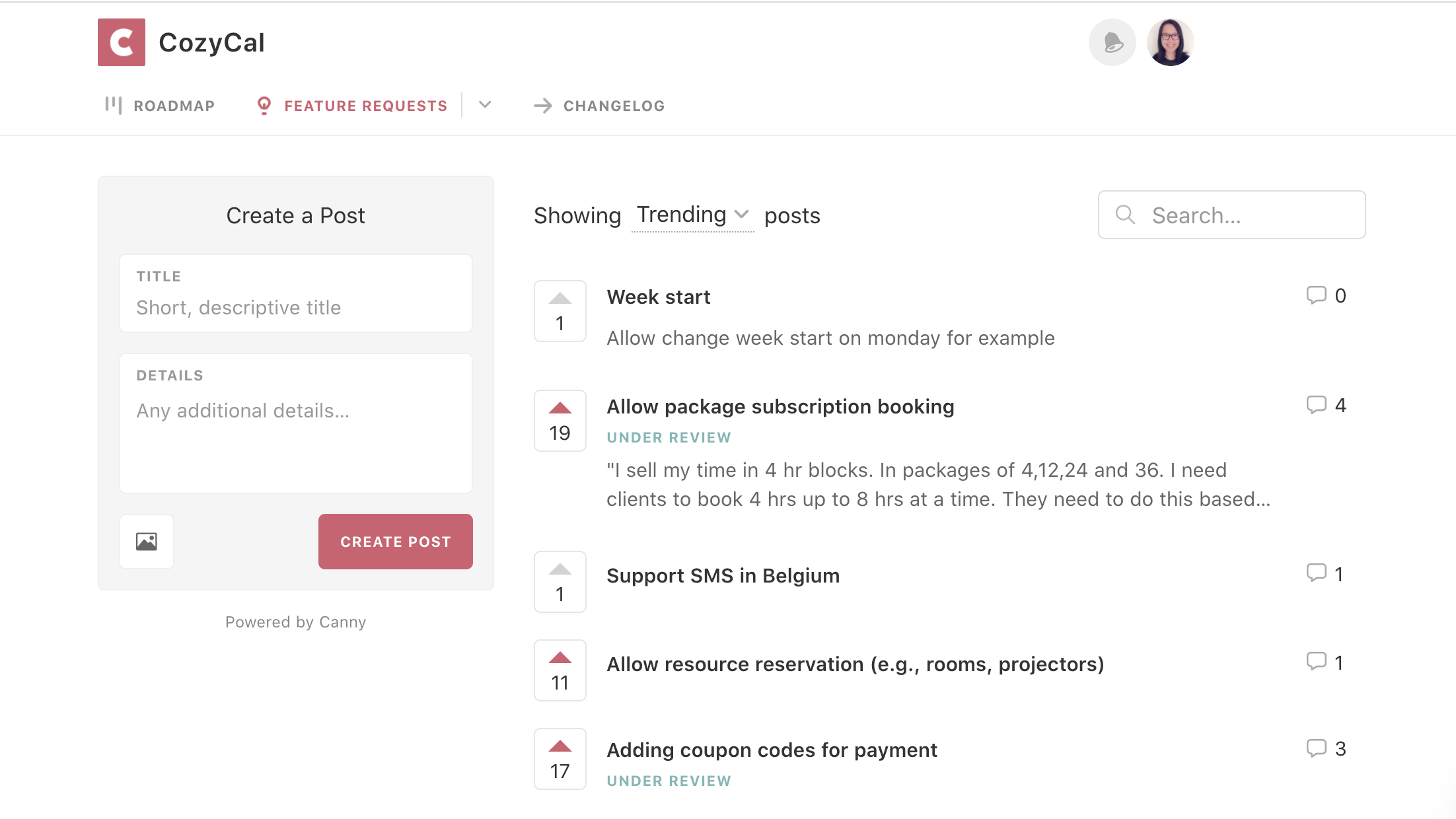Click comment icon on Week start post

coord(1316,295)
